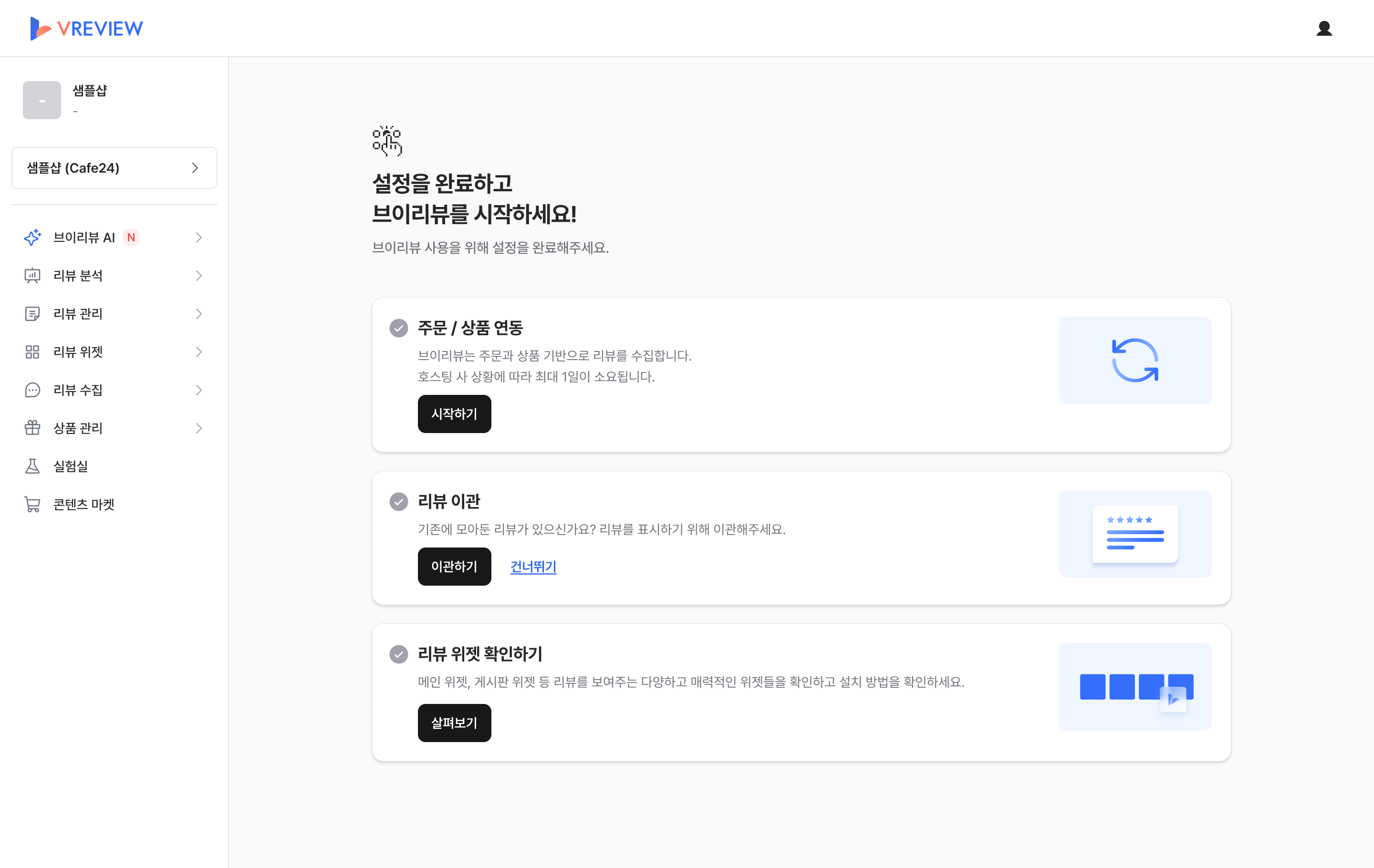Click the 콘텐츠 마켓 cart icon
Viewport: 1374px width, 868px height.
click(32, 504)
